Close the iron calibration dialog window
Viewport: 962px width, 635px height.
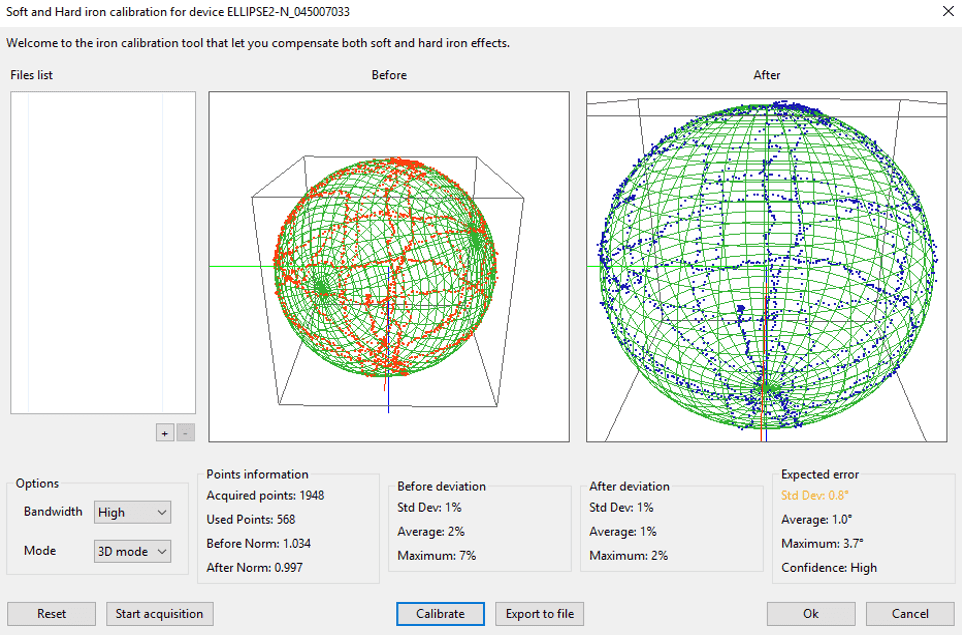tap(947, 11)
